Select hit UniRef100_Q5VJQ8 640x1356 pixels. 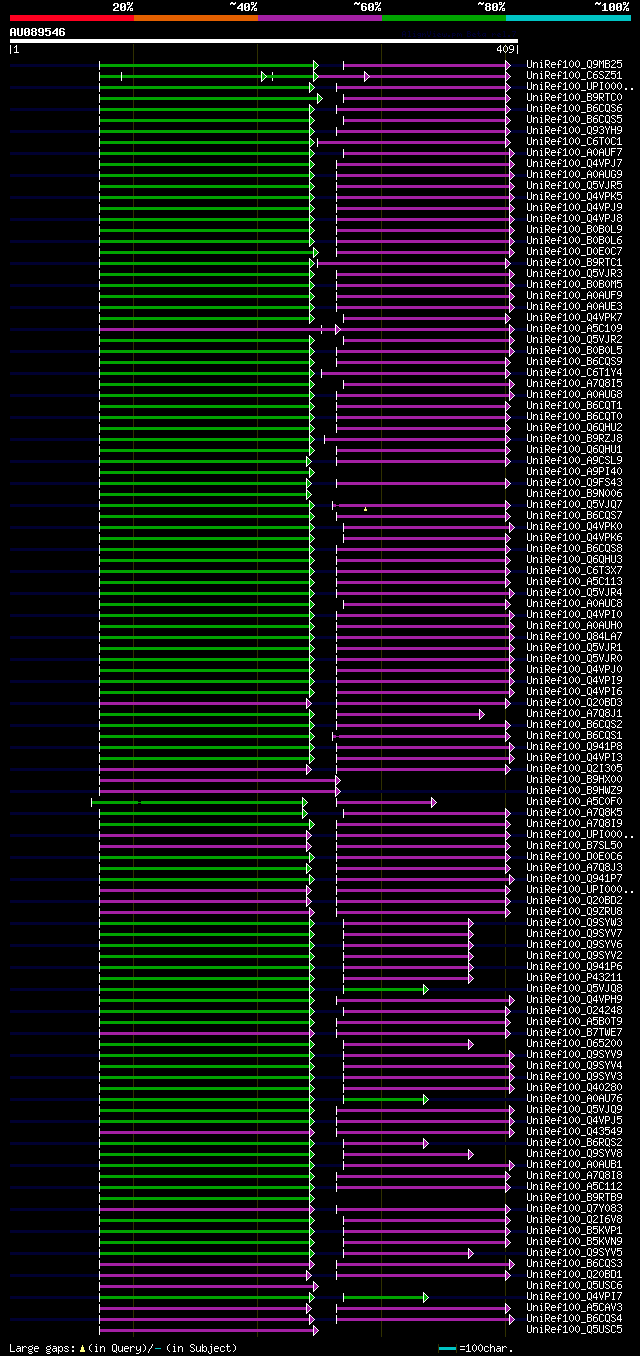[x=574, y=988]
